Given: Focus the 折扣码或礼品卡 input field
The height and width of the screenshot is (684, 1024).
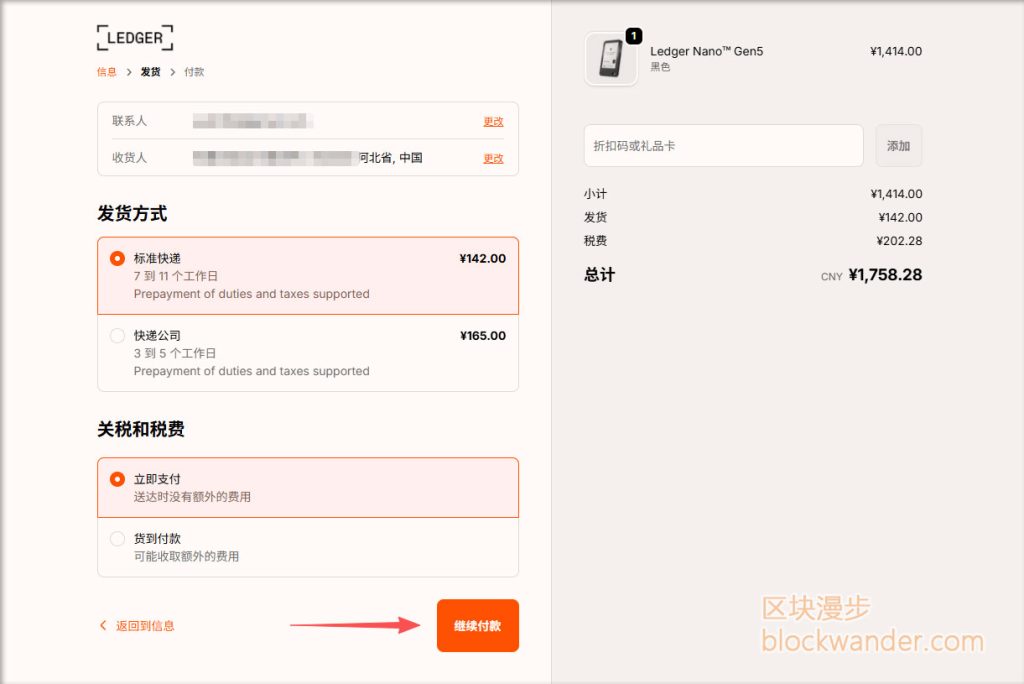Looking at the screenshot, I should tap(724, 146).
